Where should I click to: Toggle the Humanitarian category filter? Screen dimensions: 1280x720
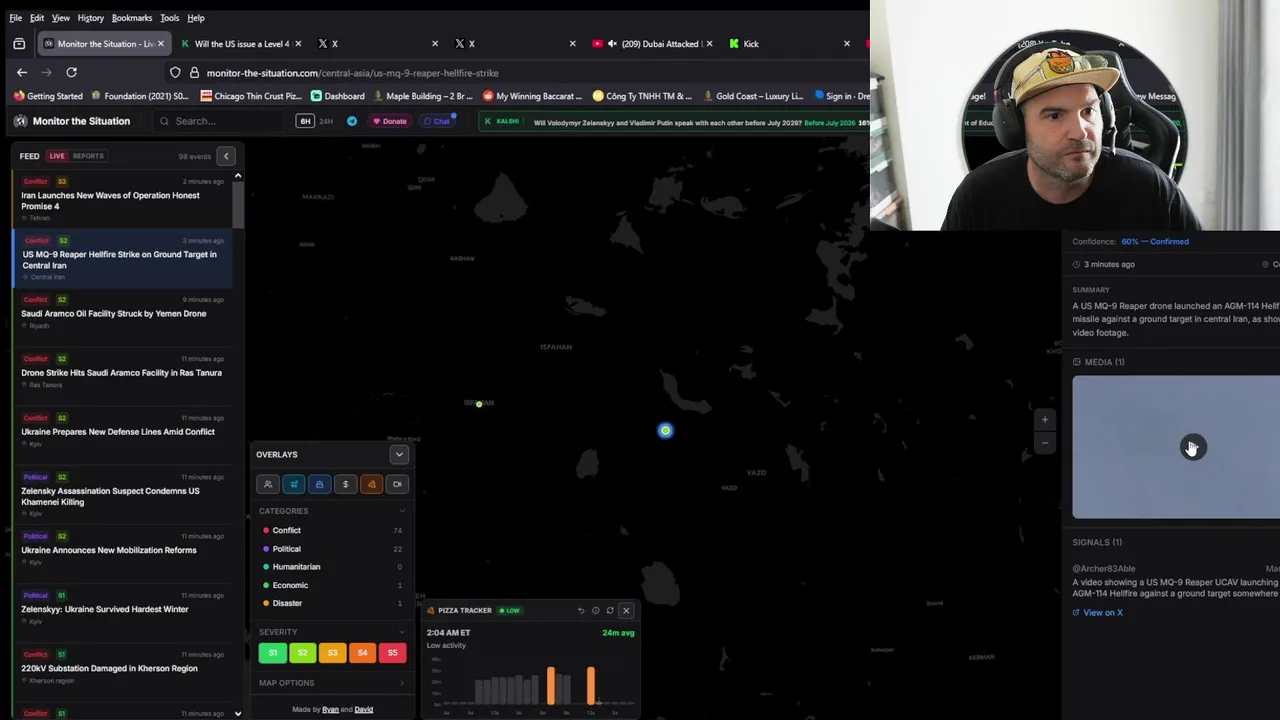tap(332, 567)
